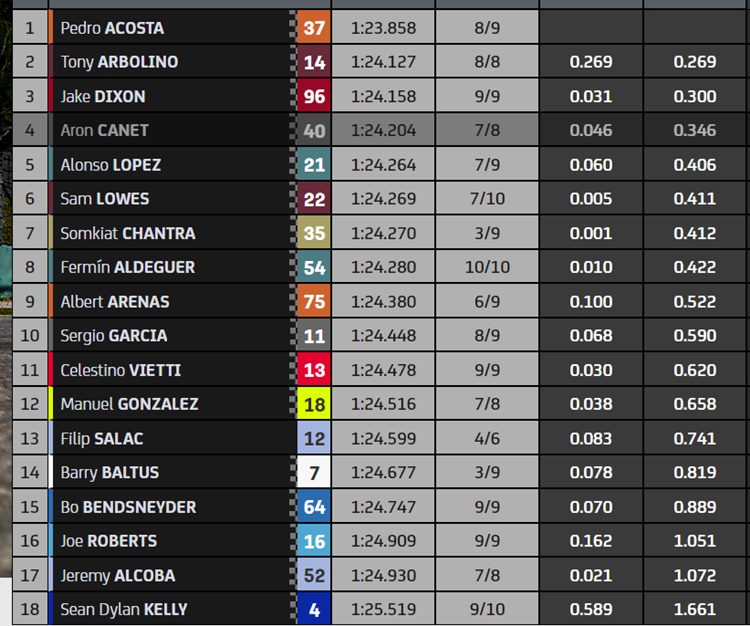Select Jake Dixon's red 96 badge
This screenshot has width=750, height=626.
click(314, 97)
